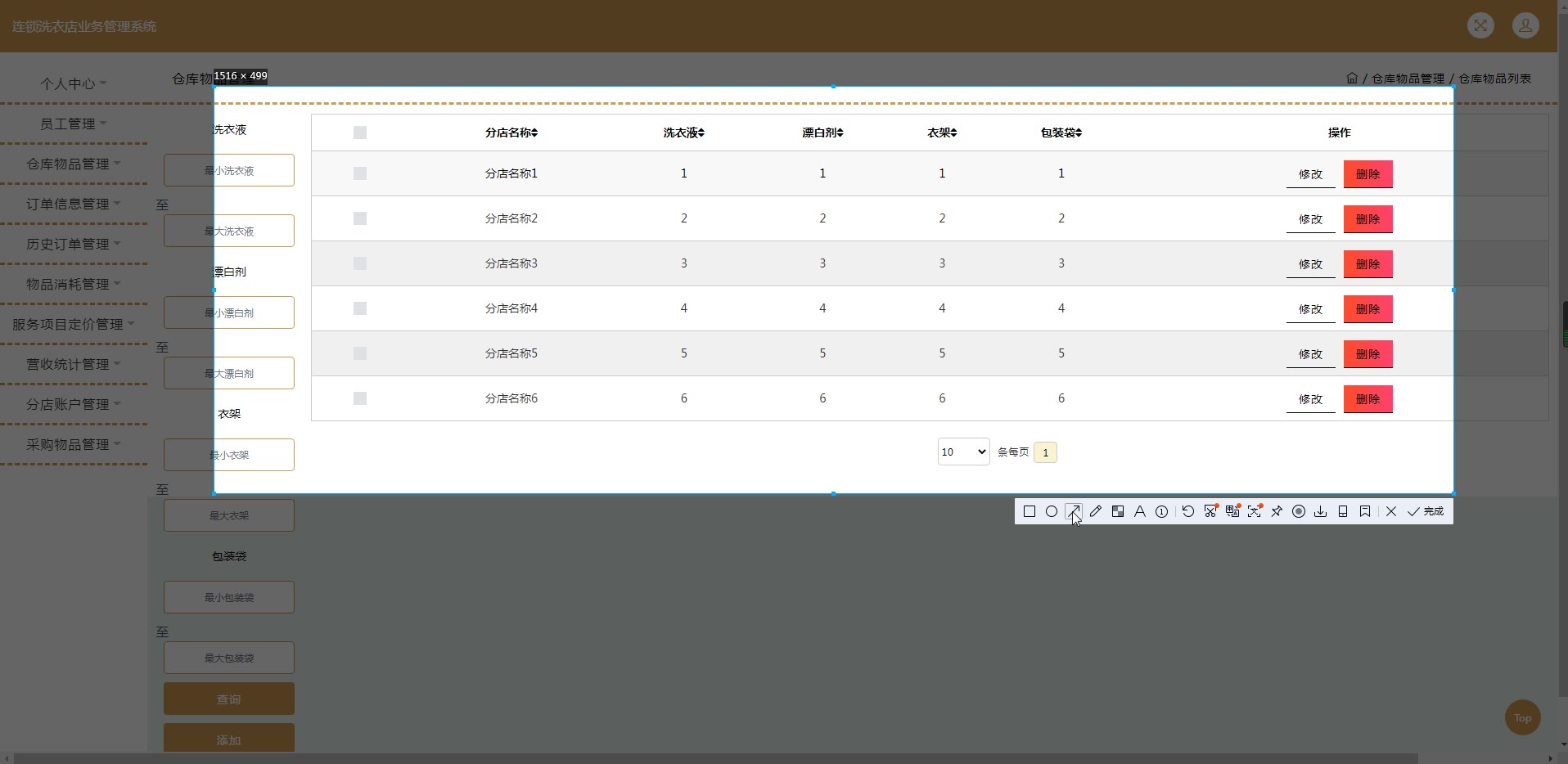
Task: Expand the 订单信息管理 sidebar menu
Action: click(x=74, y=204)
